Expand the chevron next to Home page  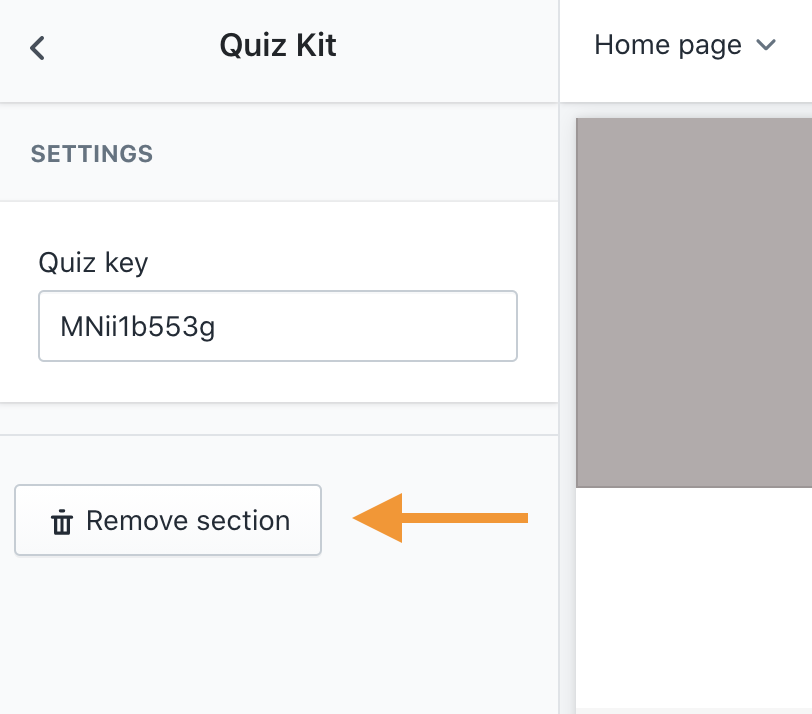pos(766,45)
